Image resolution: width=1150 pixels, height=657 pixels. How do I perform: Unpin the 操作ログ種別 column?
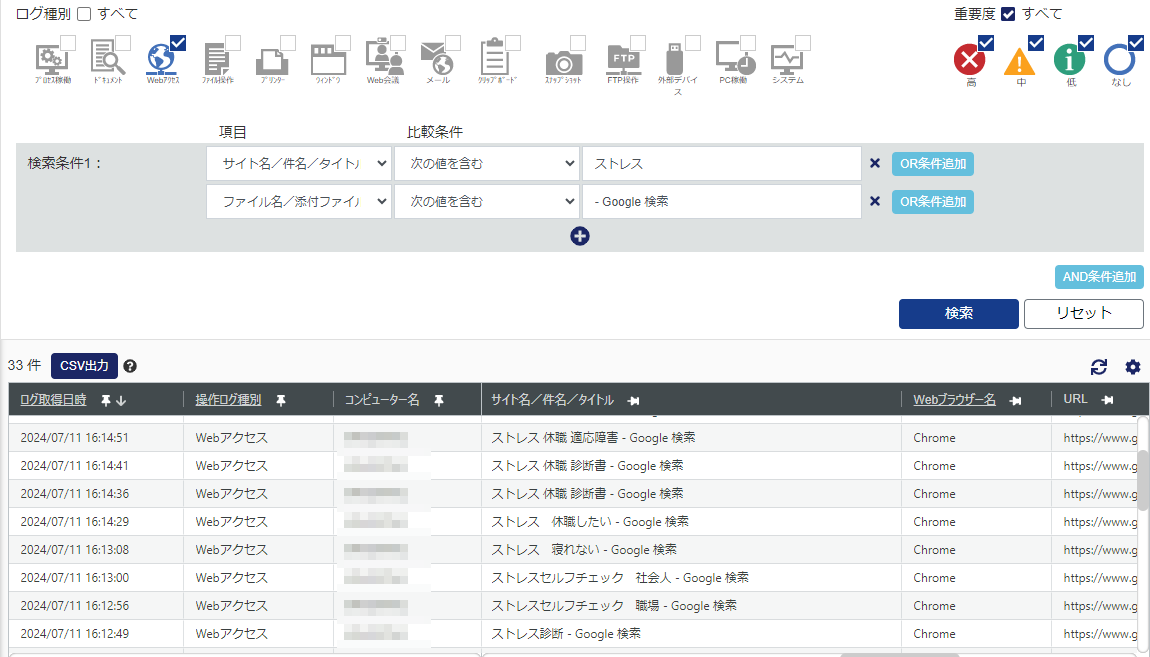(281, 400)
